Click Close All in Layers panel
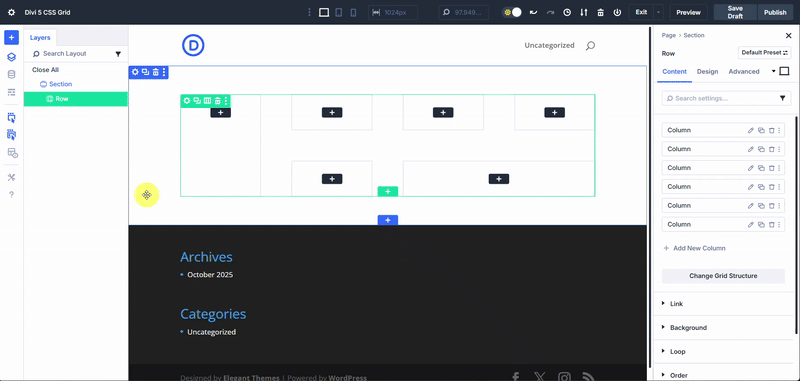Image resolution: width=800 pixels, height=381 pixels. 45,70
